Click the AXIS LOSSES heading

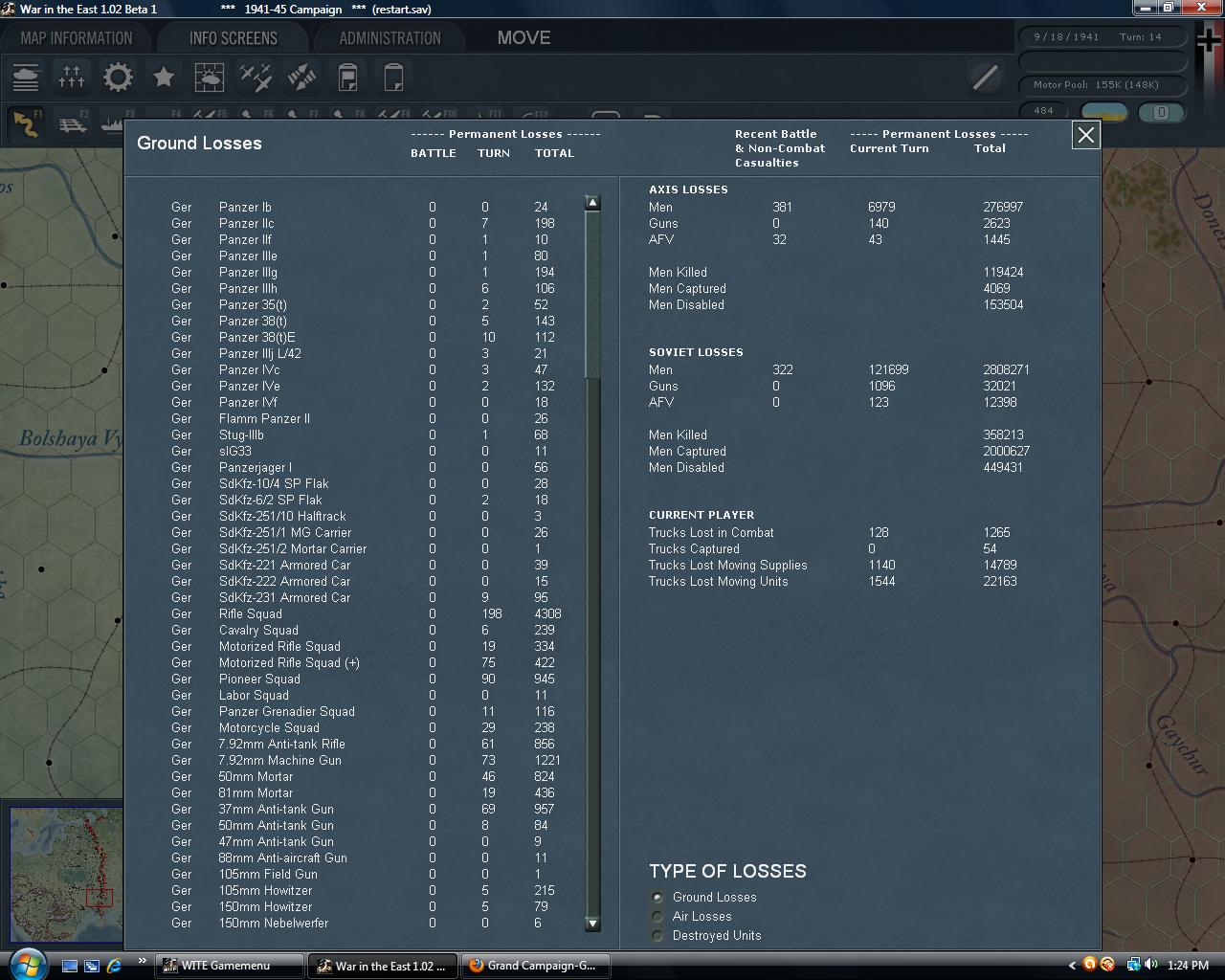(x=688, y=189)
